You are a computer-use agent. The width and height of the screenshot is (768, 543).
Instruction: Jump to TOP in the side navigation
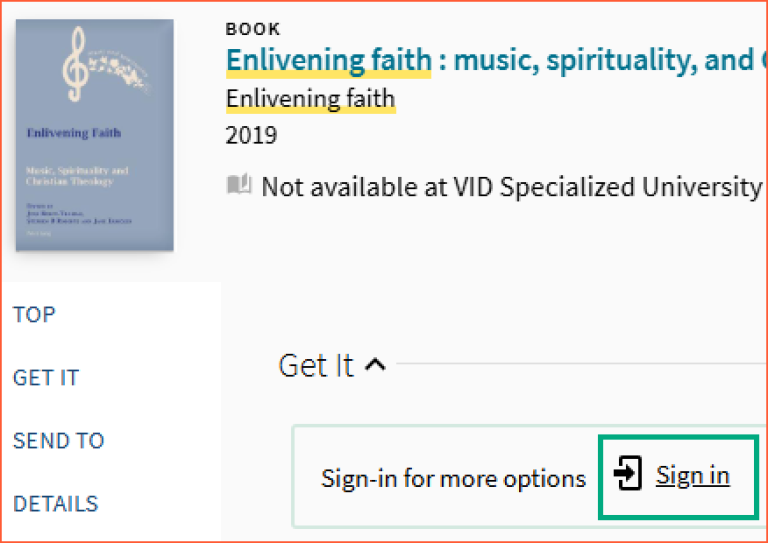34,314
